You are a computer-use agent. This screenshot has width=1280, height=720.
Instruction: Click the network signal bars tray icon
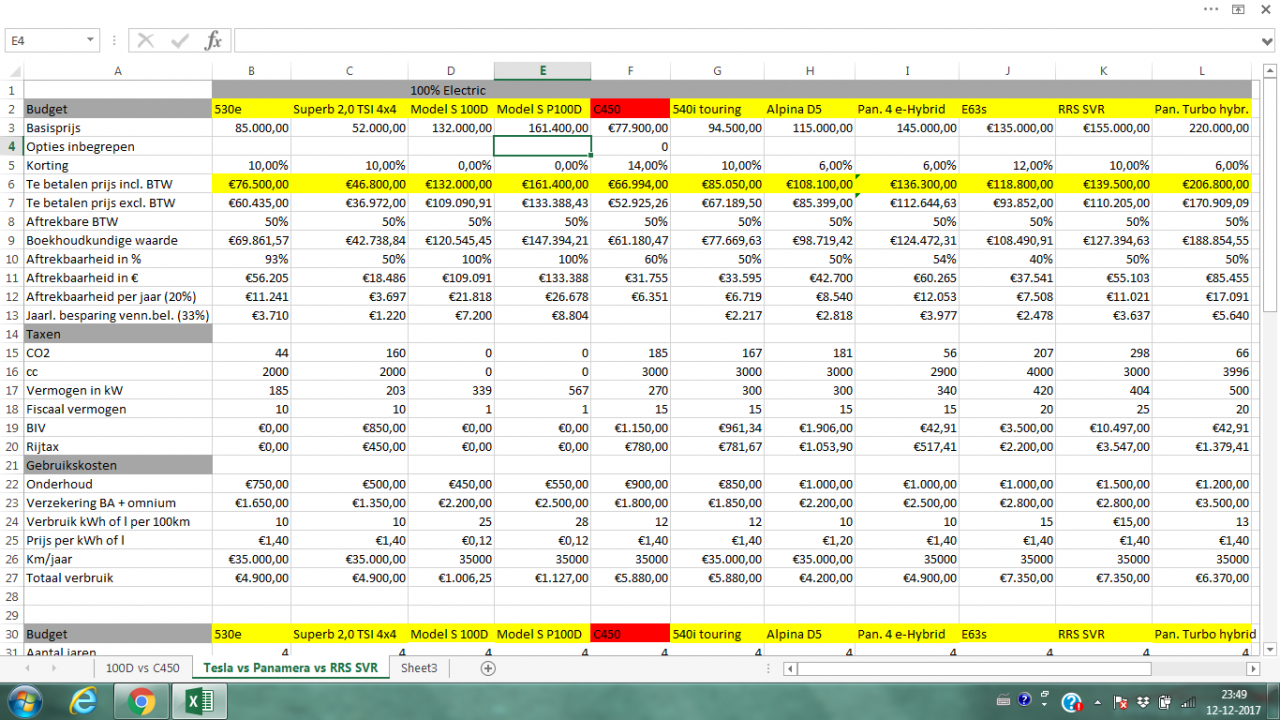(1188, 702)
